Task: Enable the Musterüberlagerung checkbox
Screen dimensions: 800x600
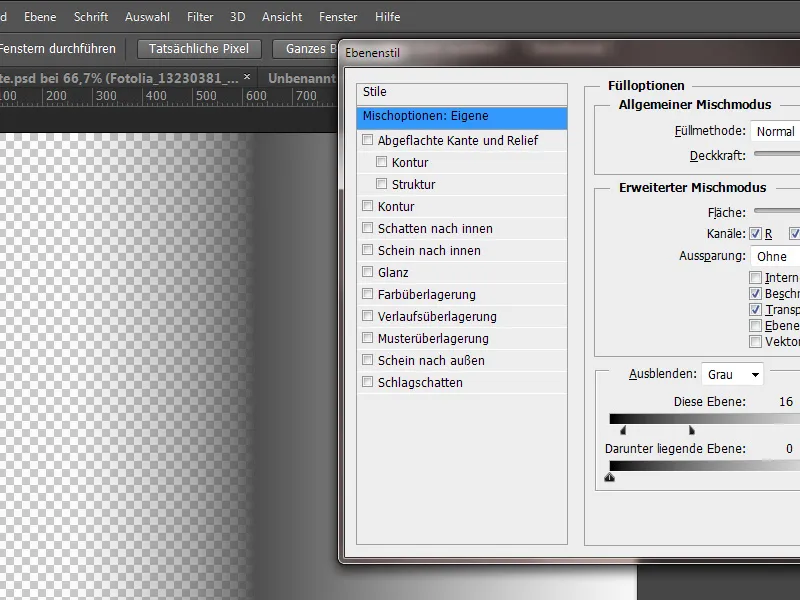Action: tap(367, 337)
